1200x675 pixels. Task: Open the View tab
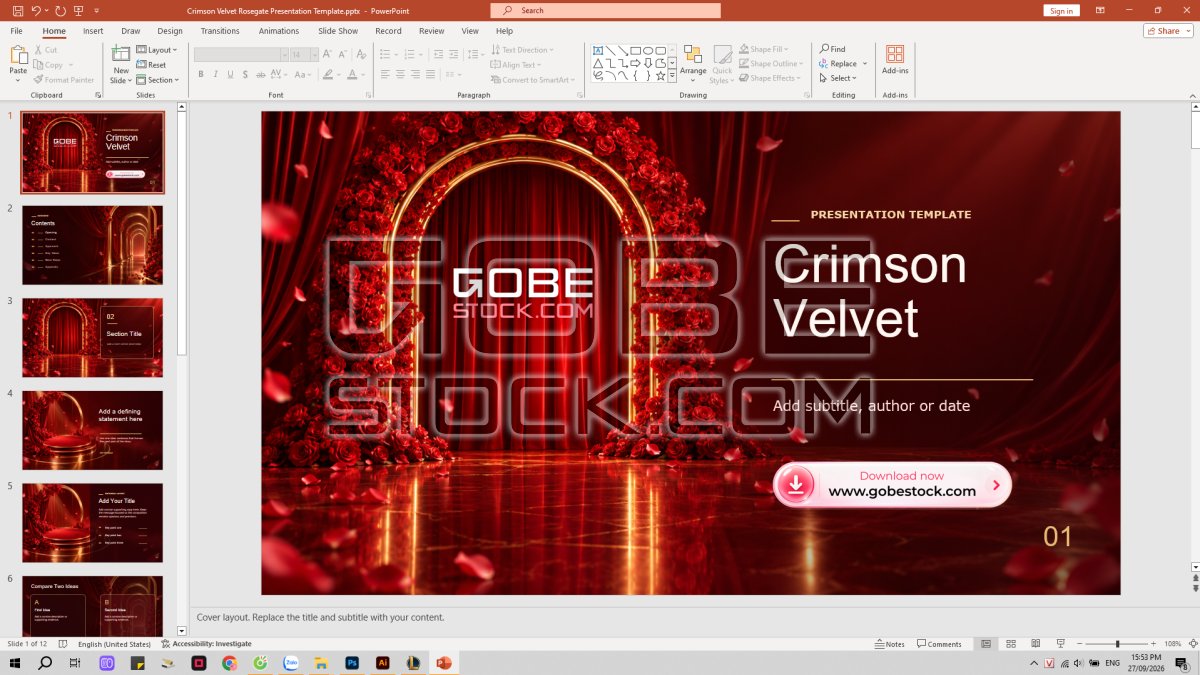(470, 31)
